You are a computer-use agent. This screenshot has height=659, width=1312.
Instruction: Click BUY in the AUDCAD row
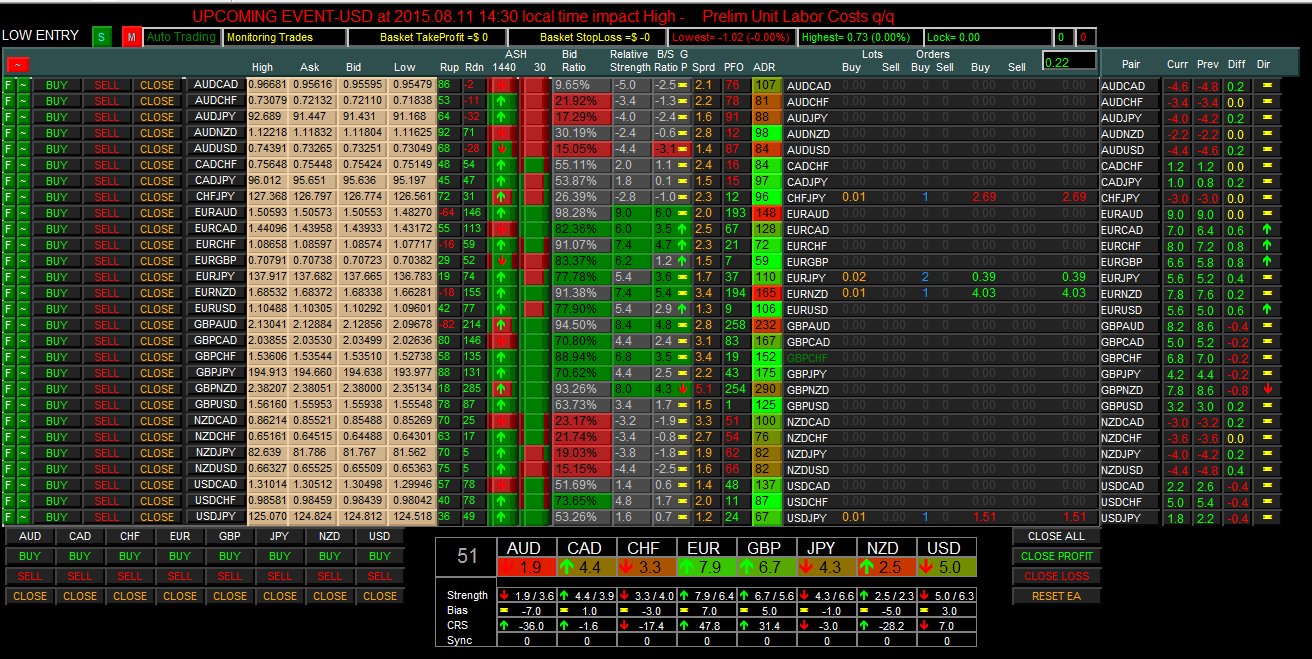click(x=57, y=85)
